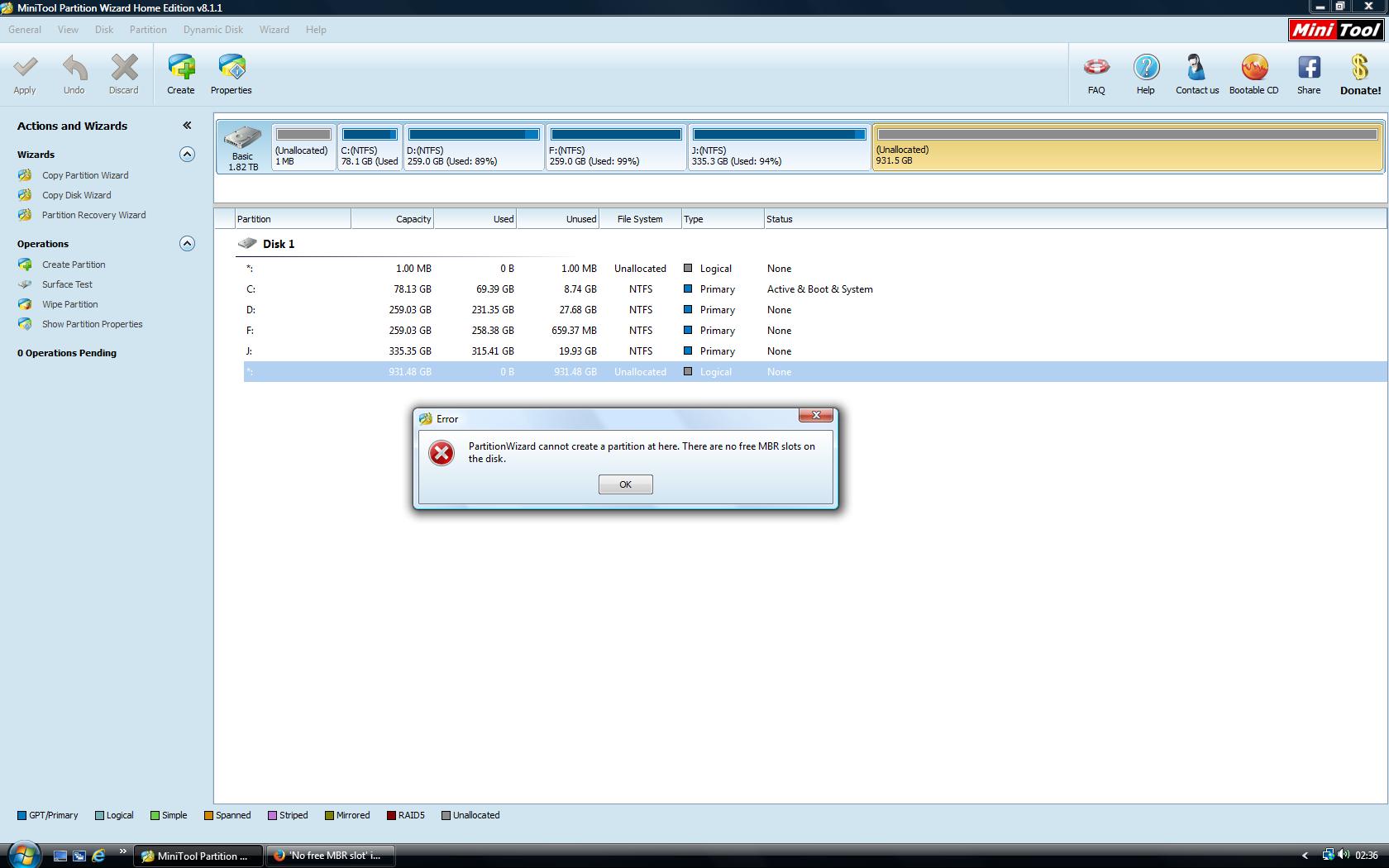Image resolution: width=1389 pixels, height=868 pixels.
Task: Sort by the Status column header
Action: click(1076, 219)
